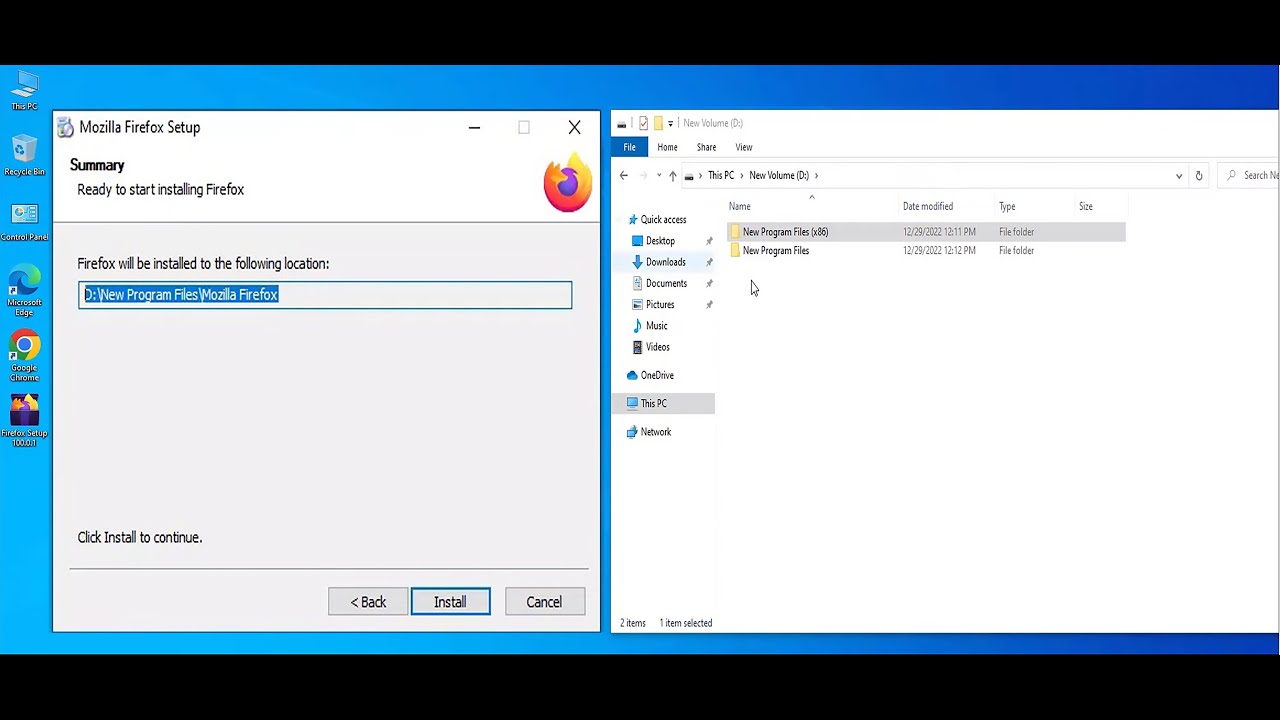Viewport: 1280px width, 720px height.
Task: Close the Mozilla Firefox Setup window
Action: click(x=574, y=127)
